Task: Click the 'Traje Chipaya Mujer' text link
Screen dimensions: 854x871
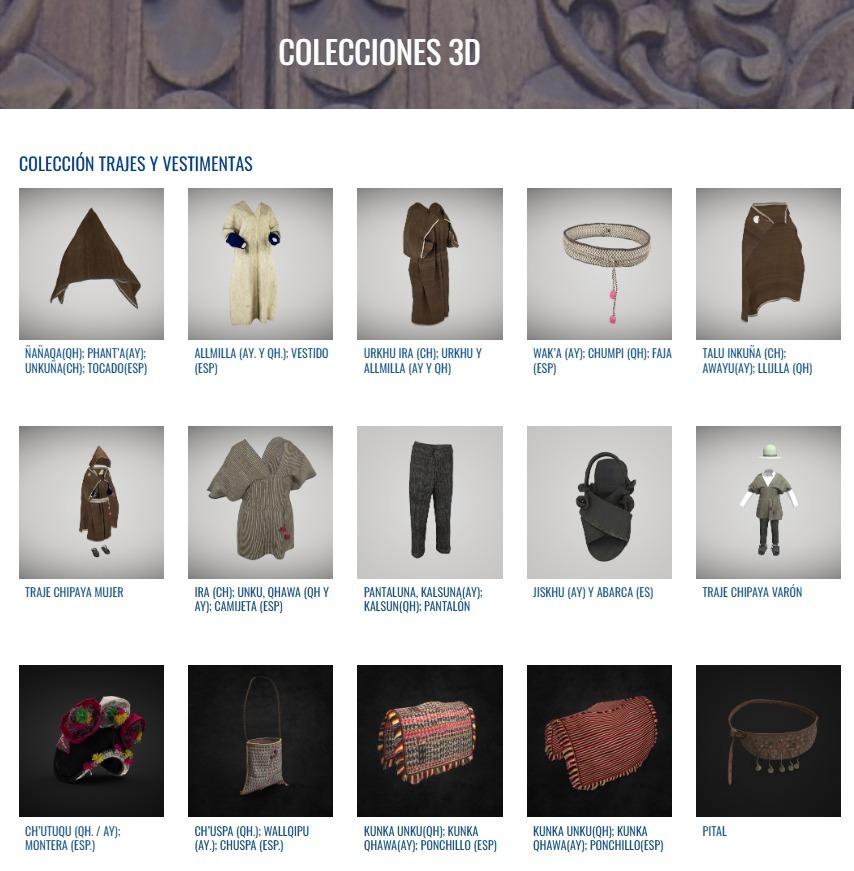Action: [74, 592]
